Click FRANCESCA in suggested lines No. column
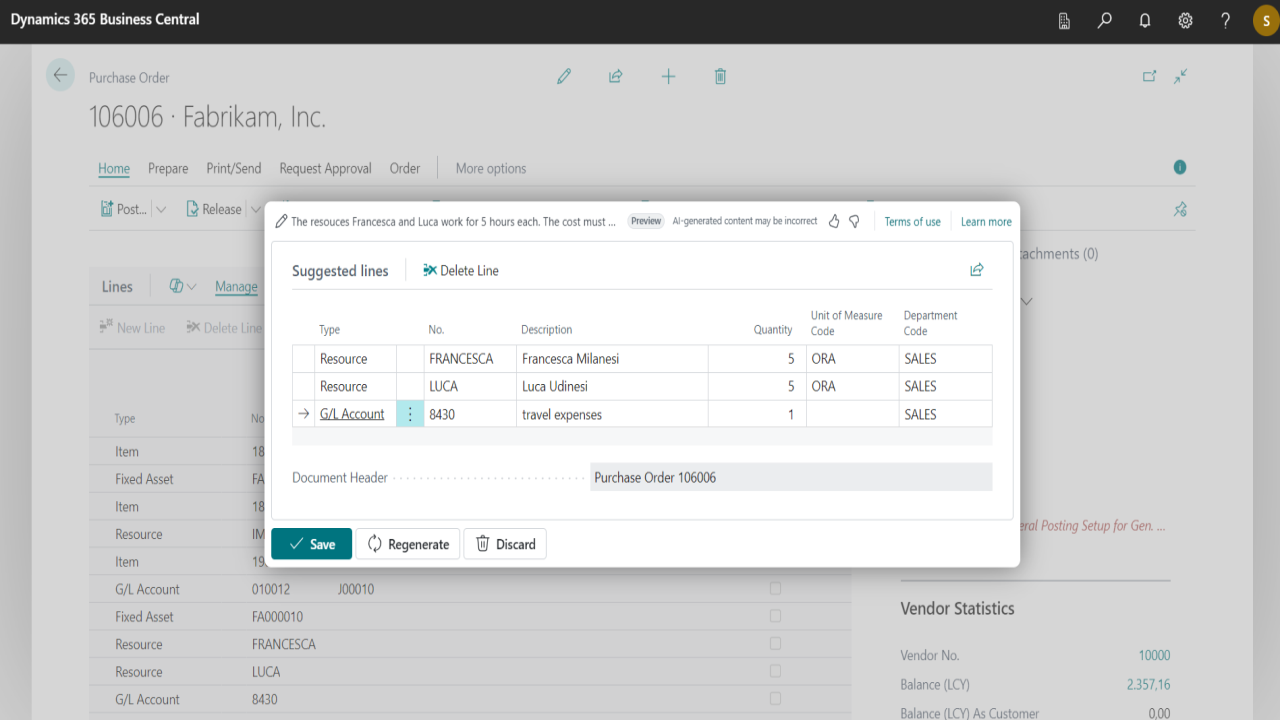 461,358
